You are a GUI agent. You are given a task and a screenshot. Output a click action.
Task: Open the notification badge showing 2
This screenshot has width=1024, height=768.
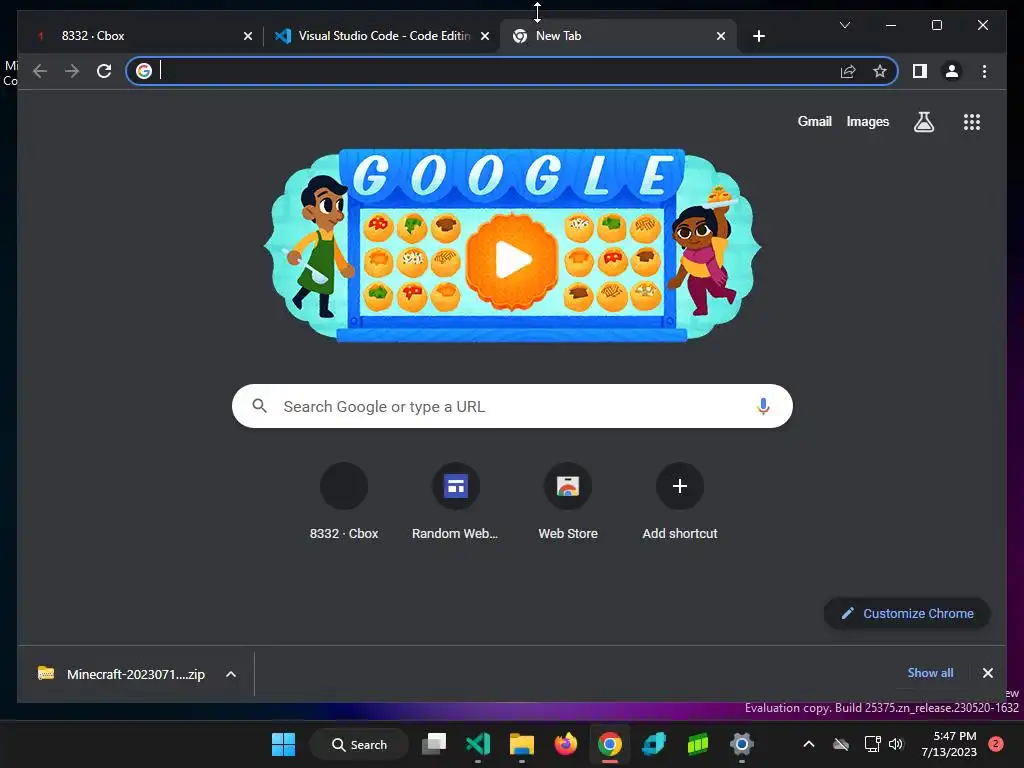[996, 744]
